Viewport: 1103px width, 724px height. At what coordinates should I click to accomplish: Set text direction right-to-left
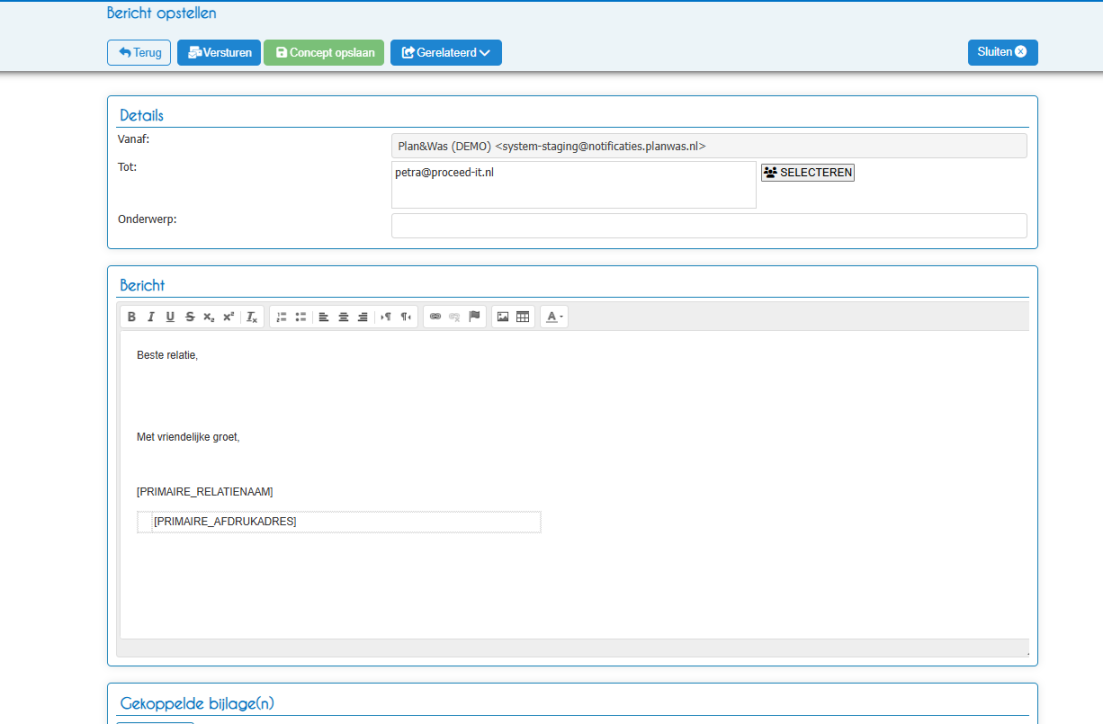click(x=406, y=317)
